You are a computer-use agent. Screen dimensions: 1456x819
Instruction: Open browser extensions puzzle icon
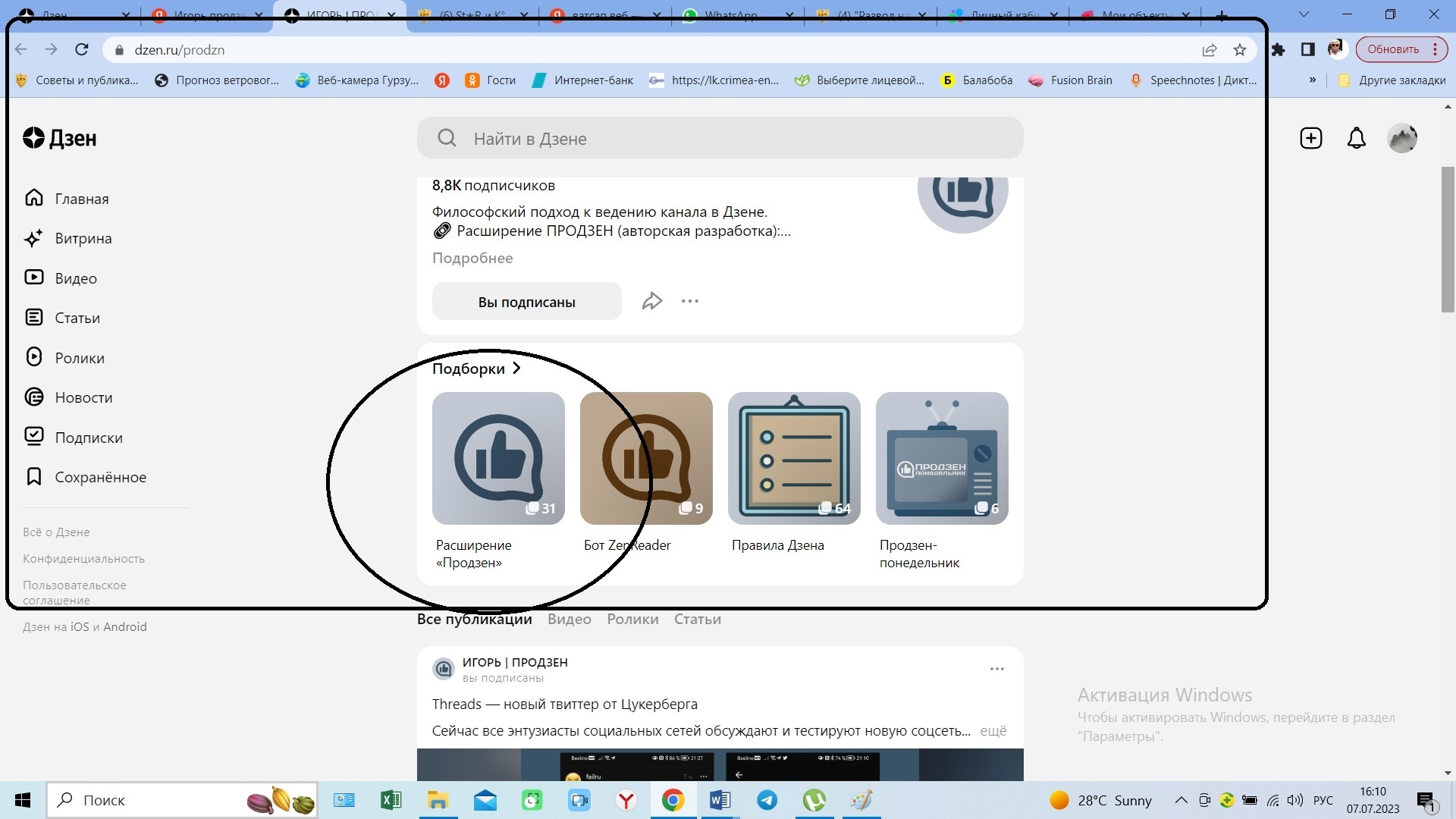point(1279,50)
